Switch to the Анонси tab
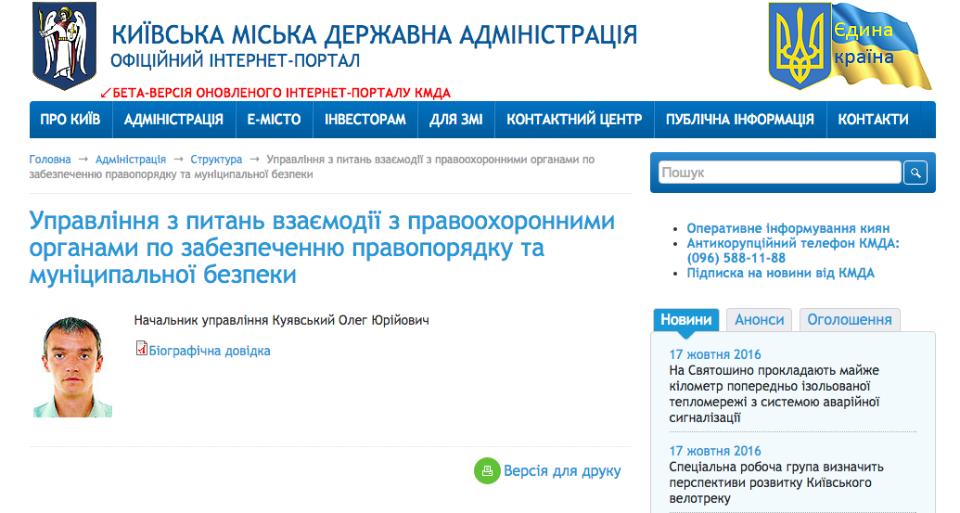Image resolution: width=960 pixels, height=513 pixels. click(759, 320)
